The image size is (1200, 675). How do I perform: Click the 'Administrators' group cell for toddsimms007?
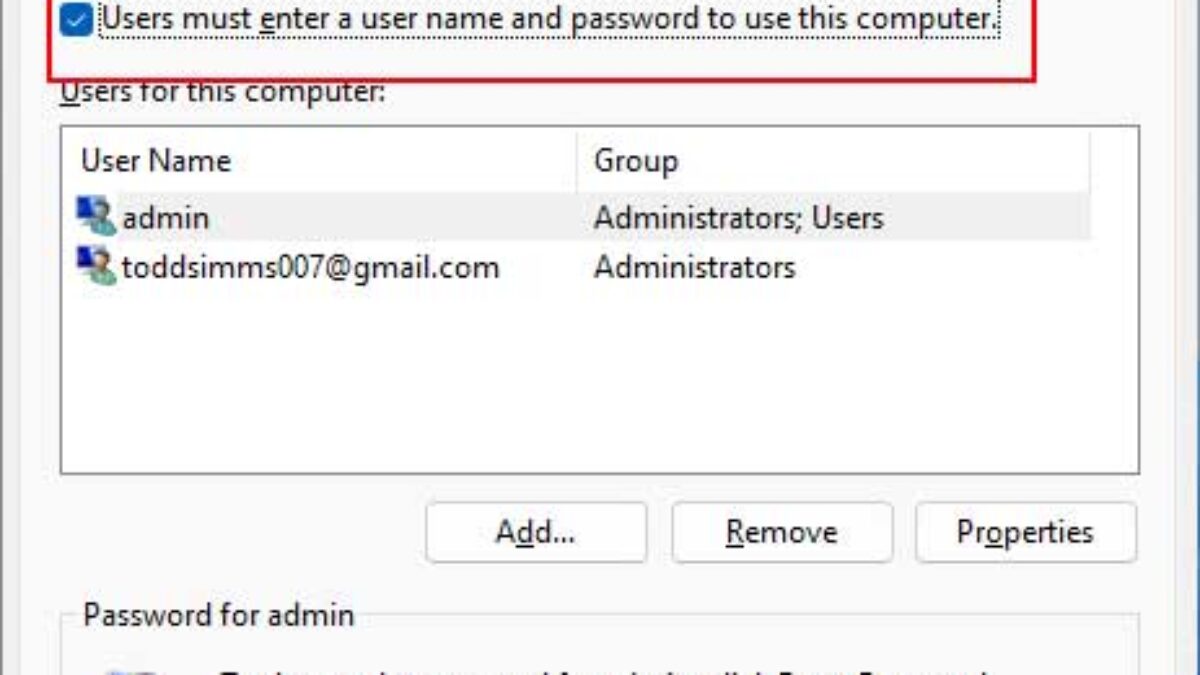point(694,268)
